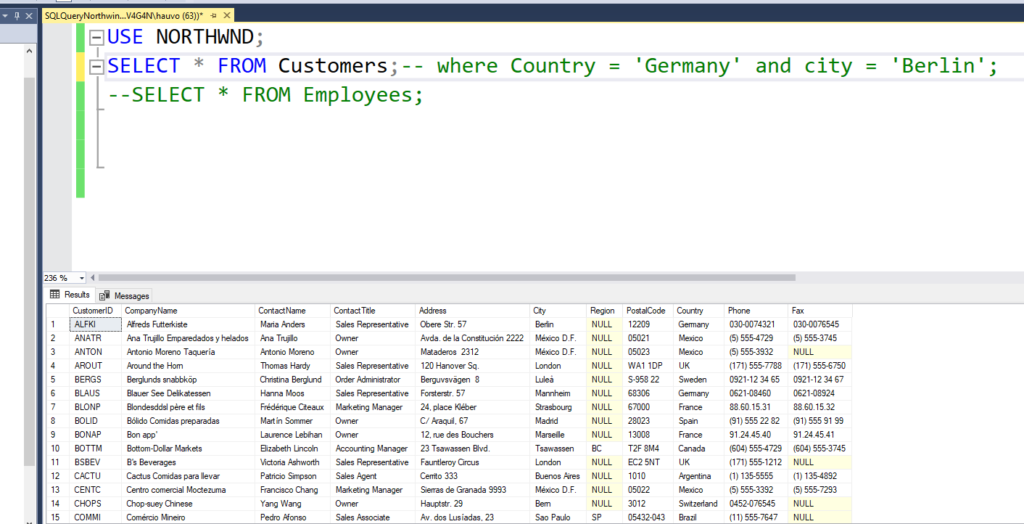Select the Address column header
1024x524 pixels.
[x=472, y=310]
